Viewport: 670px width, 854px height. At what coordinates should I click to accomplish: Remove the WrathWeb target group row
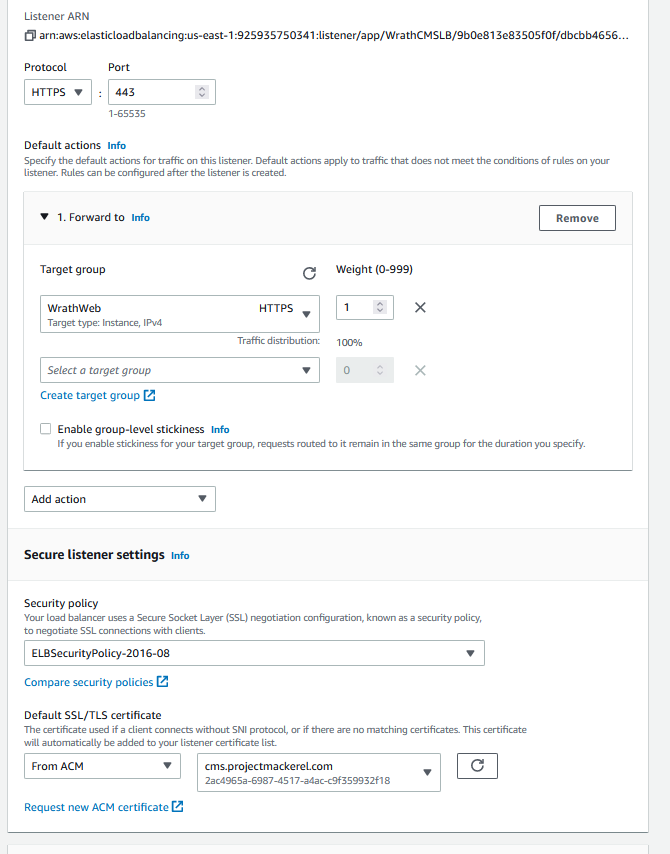pyautogui.click(x=420, y=308)
